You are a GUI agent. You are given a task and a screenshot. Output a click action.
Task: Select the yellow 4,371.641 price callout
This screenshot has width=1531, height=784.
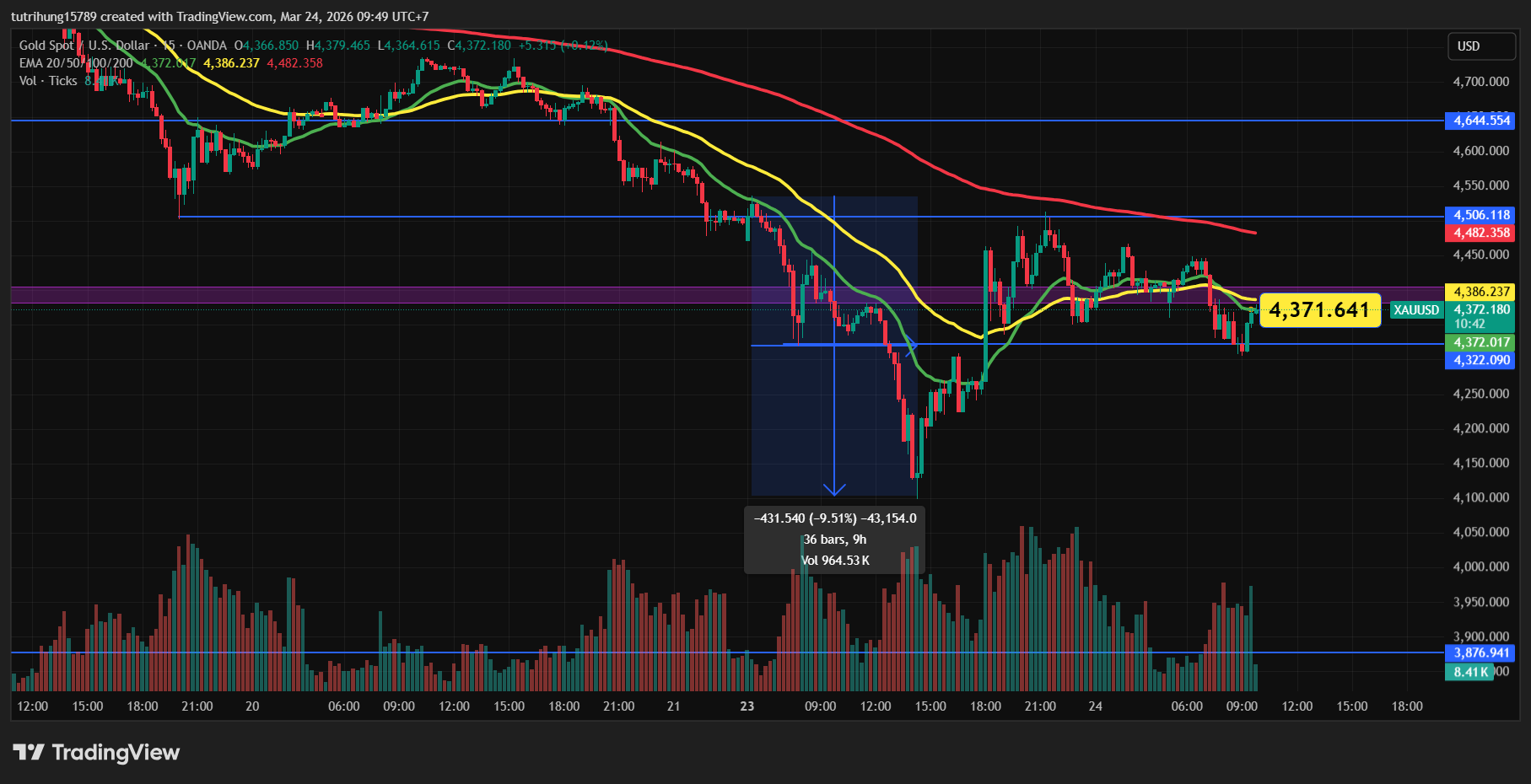coord(1318,310)
